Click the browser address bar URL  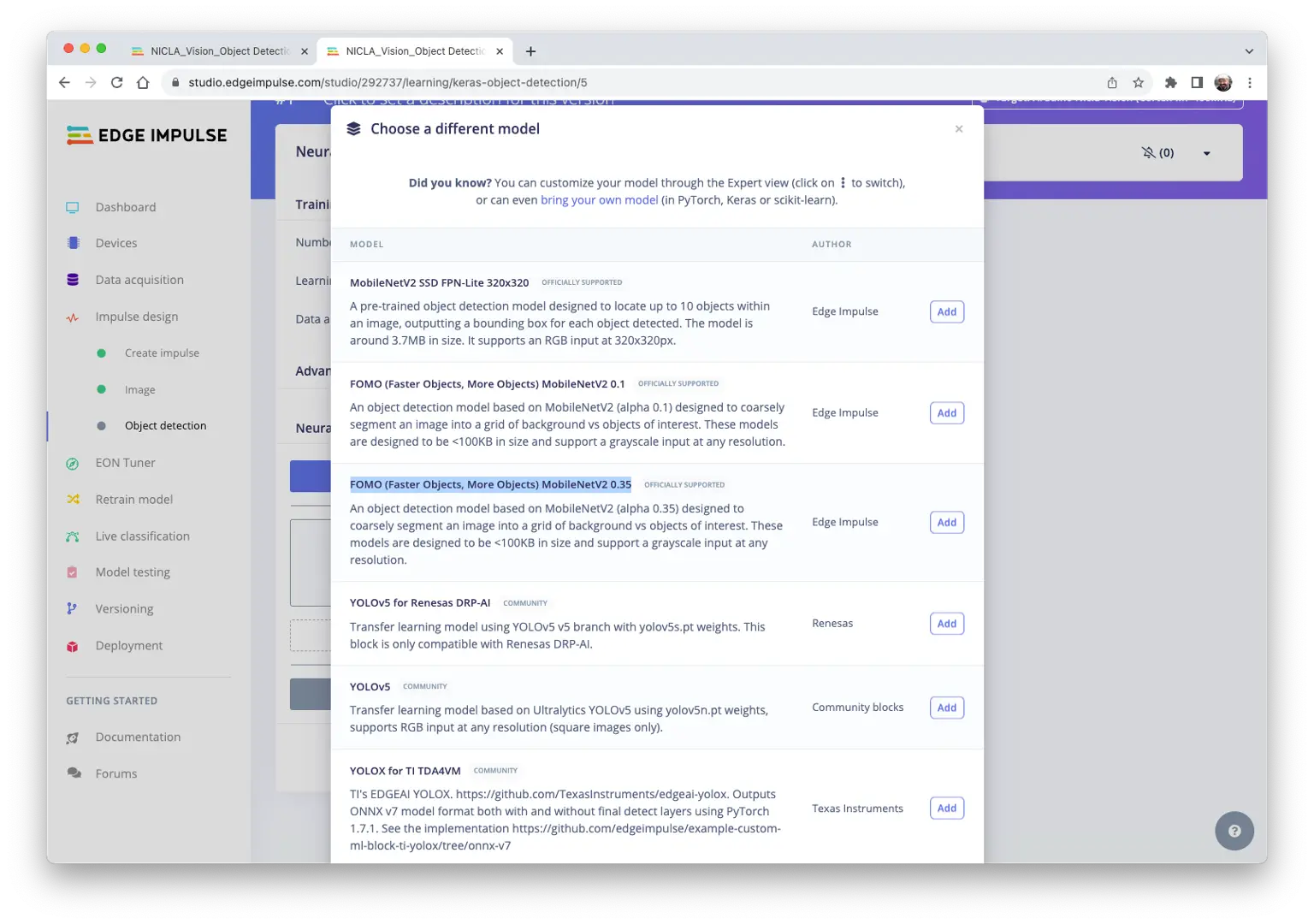tap(388, 83)
